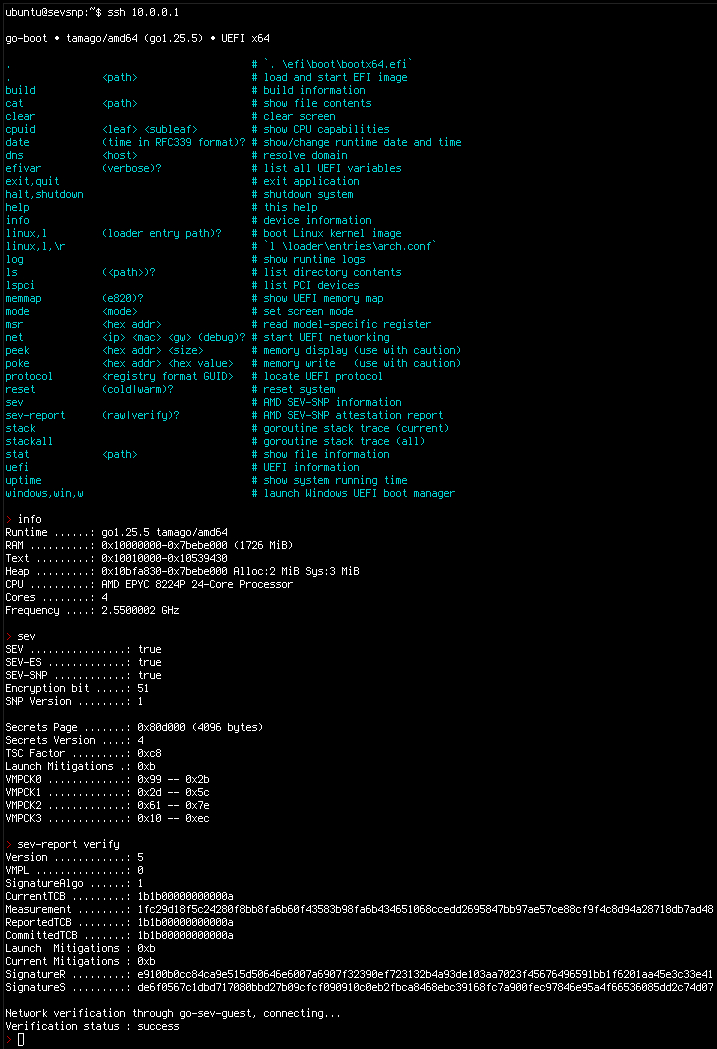Click the "launch Windows UEFI boot manager" description
This screenshot has width=717, height=1049.
359,493
